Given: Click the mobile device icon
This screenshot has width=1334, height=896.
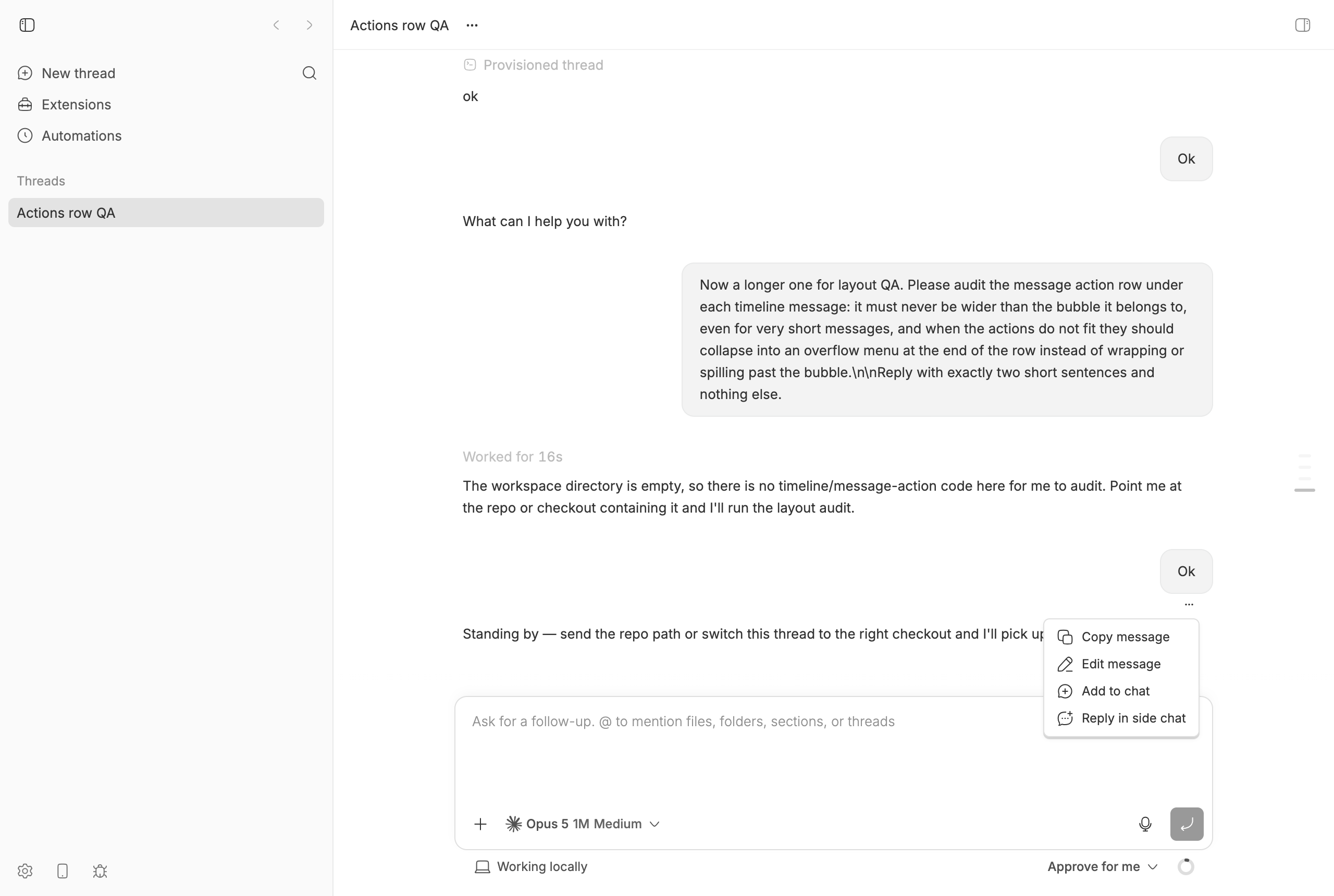Looking at the screenshot, I should coord(63,870).
